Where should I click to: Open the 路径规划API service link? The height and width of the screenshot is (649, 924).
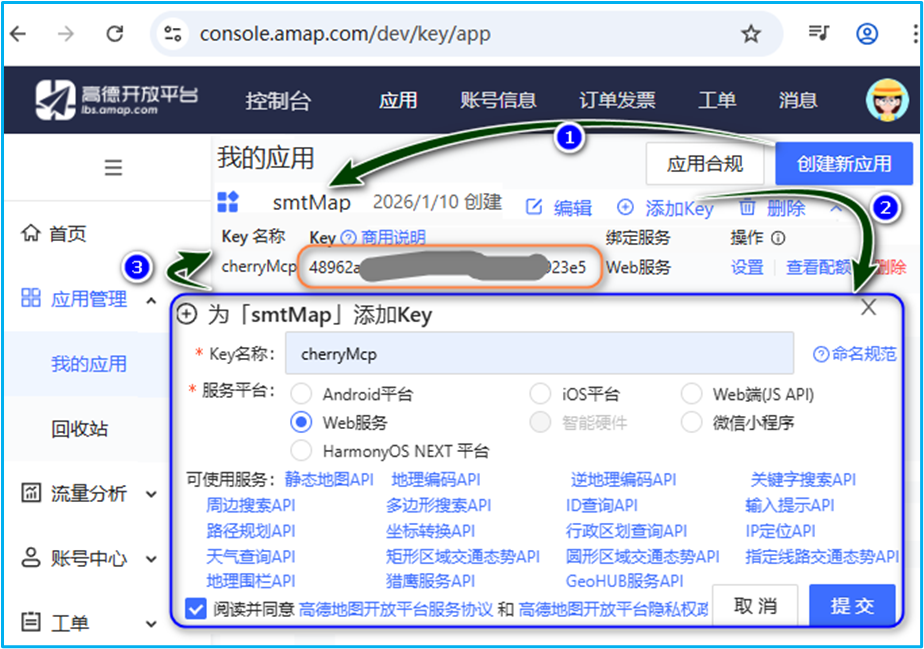[x=251, y=531]
